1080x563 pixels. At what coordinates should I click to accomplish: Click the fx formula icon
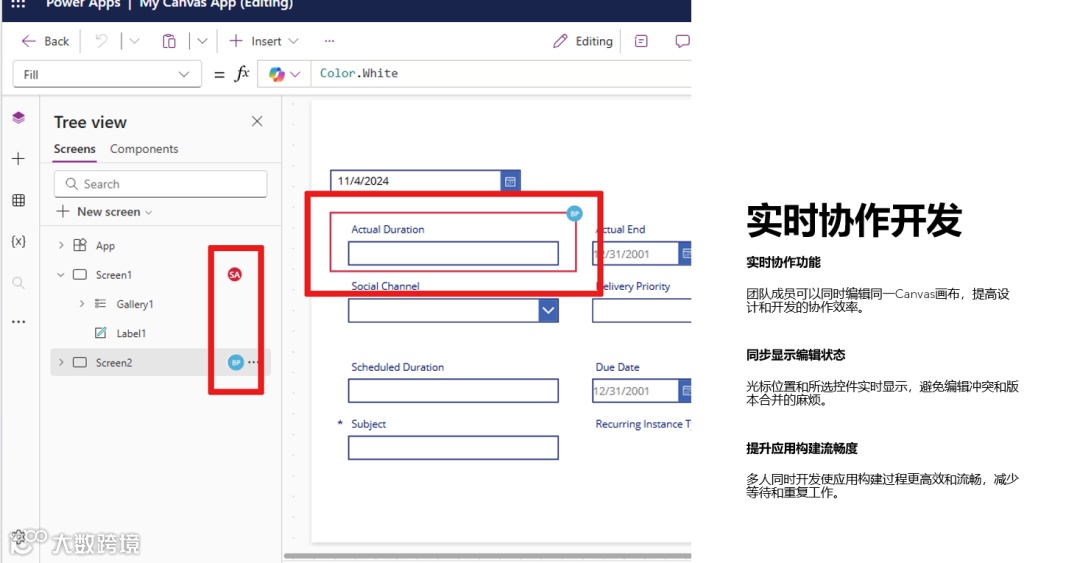coord(241,74)
